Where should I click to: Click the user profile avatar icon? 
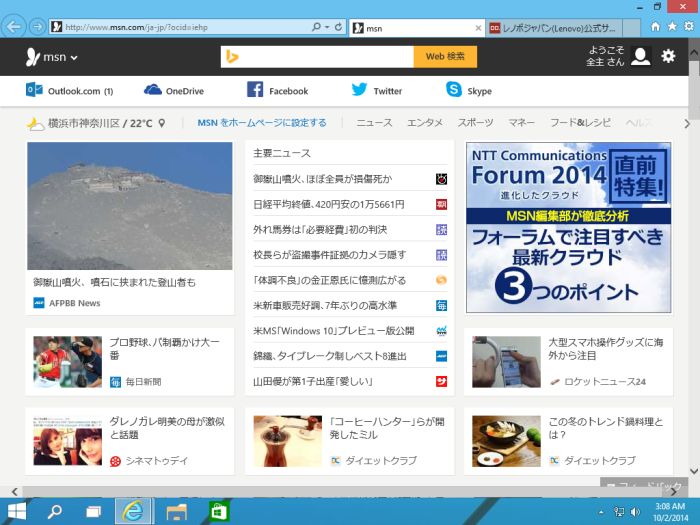pos(640,56)
